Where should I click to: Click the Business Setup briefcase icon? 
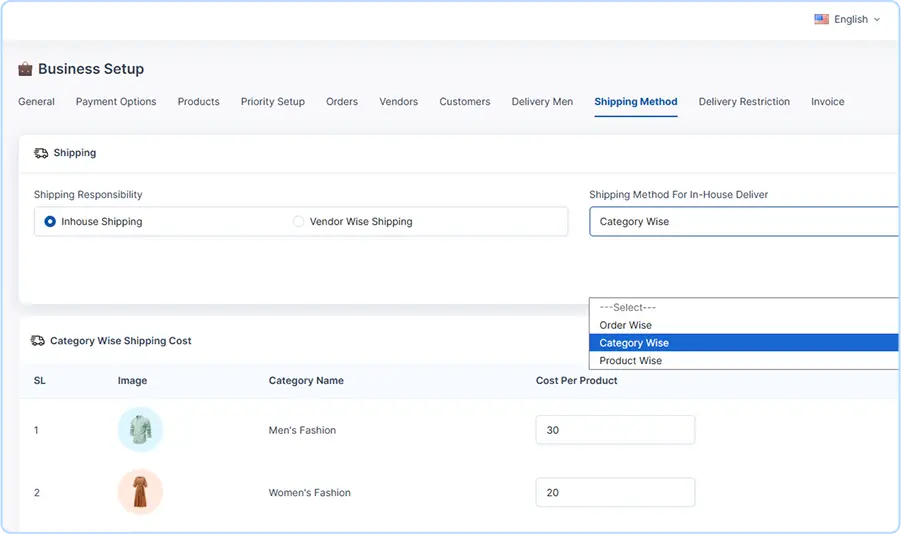click(x=25, y=69)
